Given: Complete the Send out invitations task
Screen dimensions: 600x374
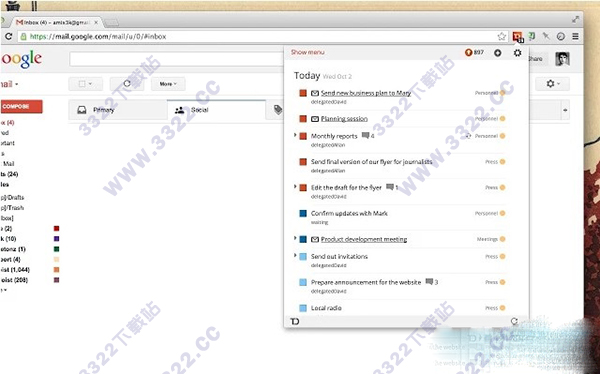Looking at the screenshot, I should pyautogui.click(x=303, y=256).
